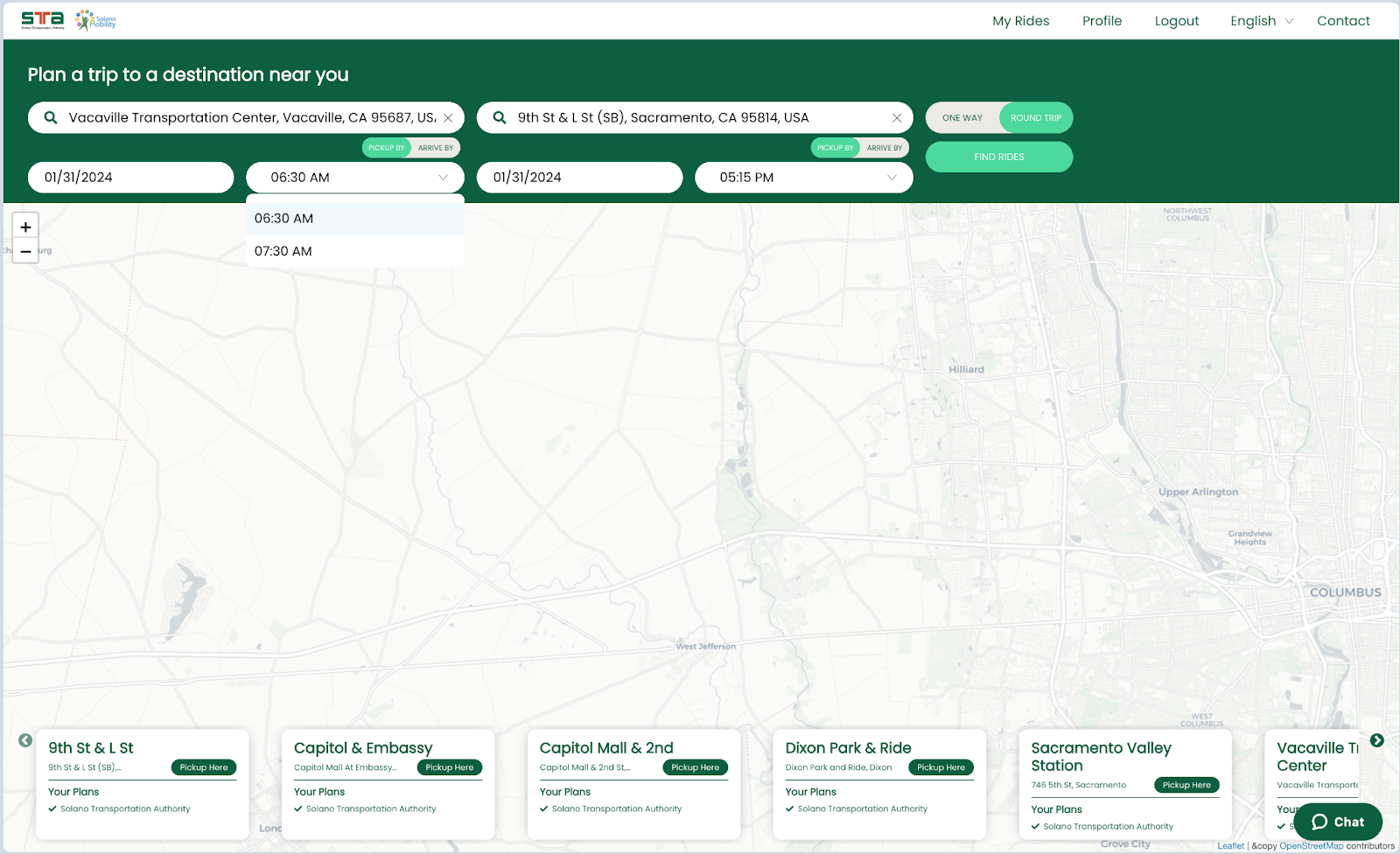
Task: Zoom in on the map
Action: (25, 227)
